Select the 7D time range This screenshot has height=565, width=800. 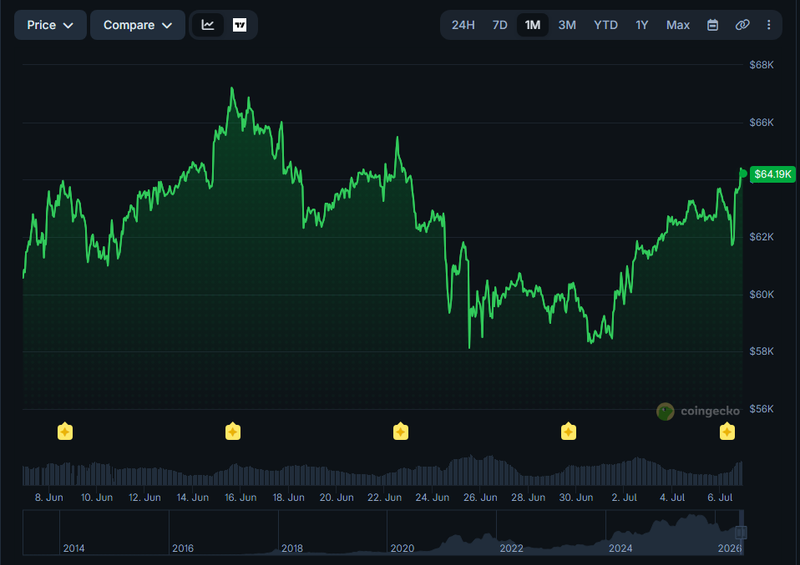pyautogui.click(x=499, y=25)
